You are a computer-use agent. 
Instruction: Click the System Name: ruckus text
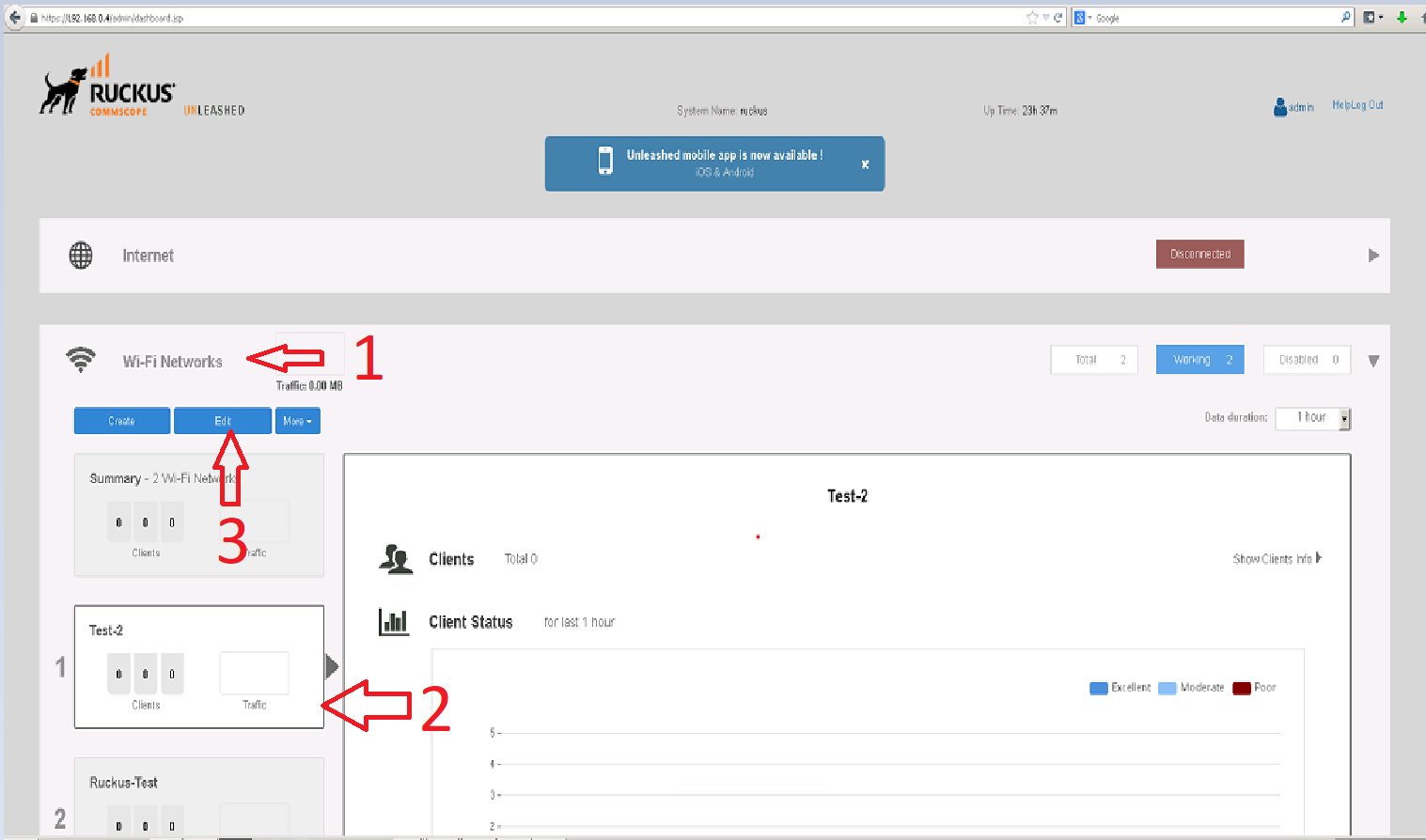[x=722, y=111]
